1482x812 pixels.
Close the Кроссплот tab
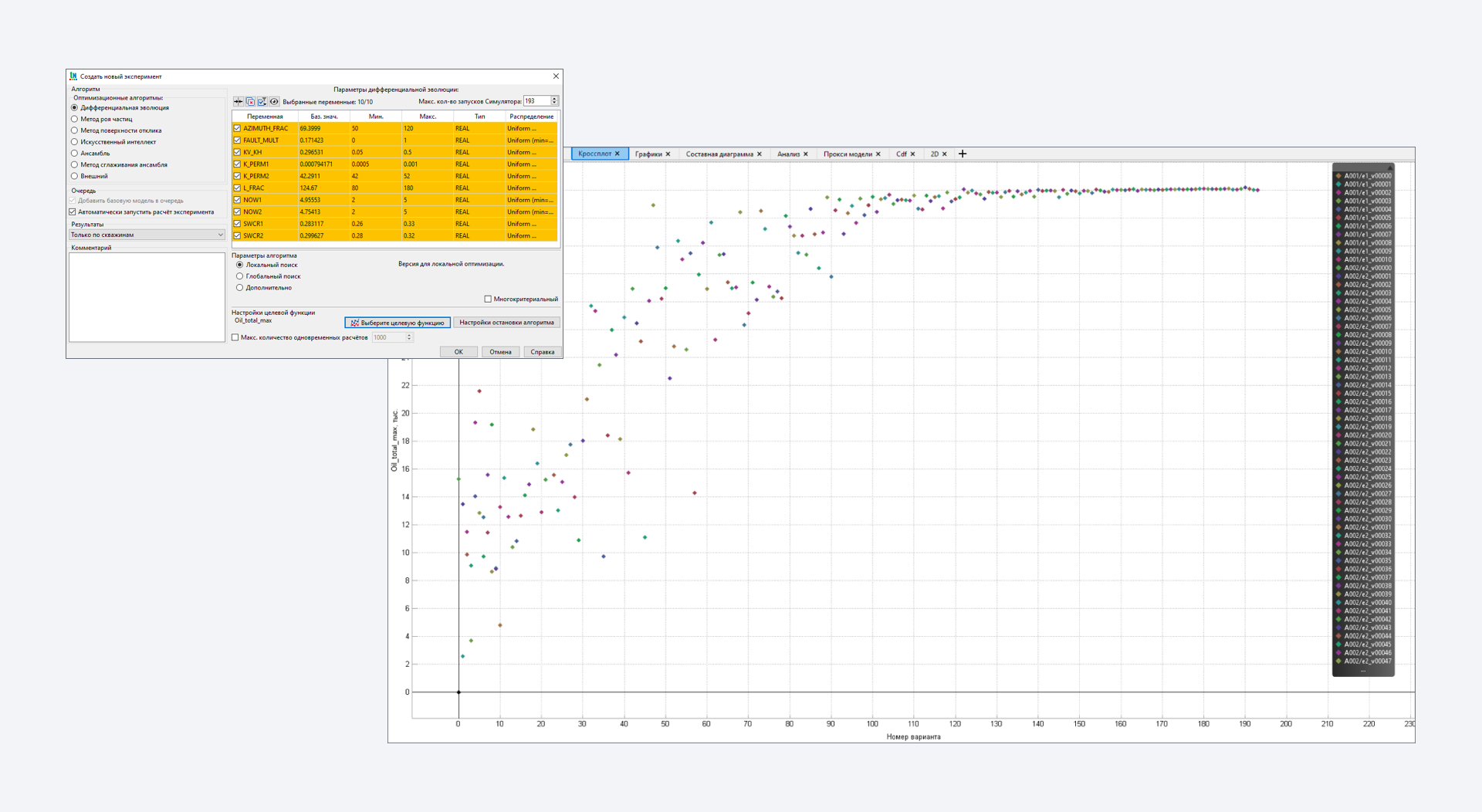617,154
